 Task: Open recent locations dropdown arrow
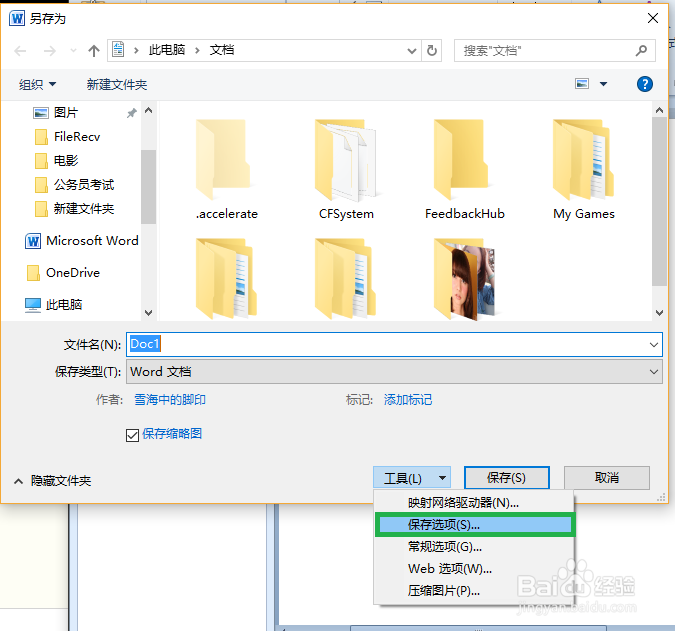pos(73,51)
